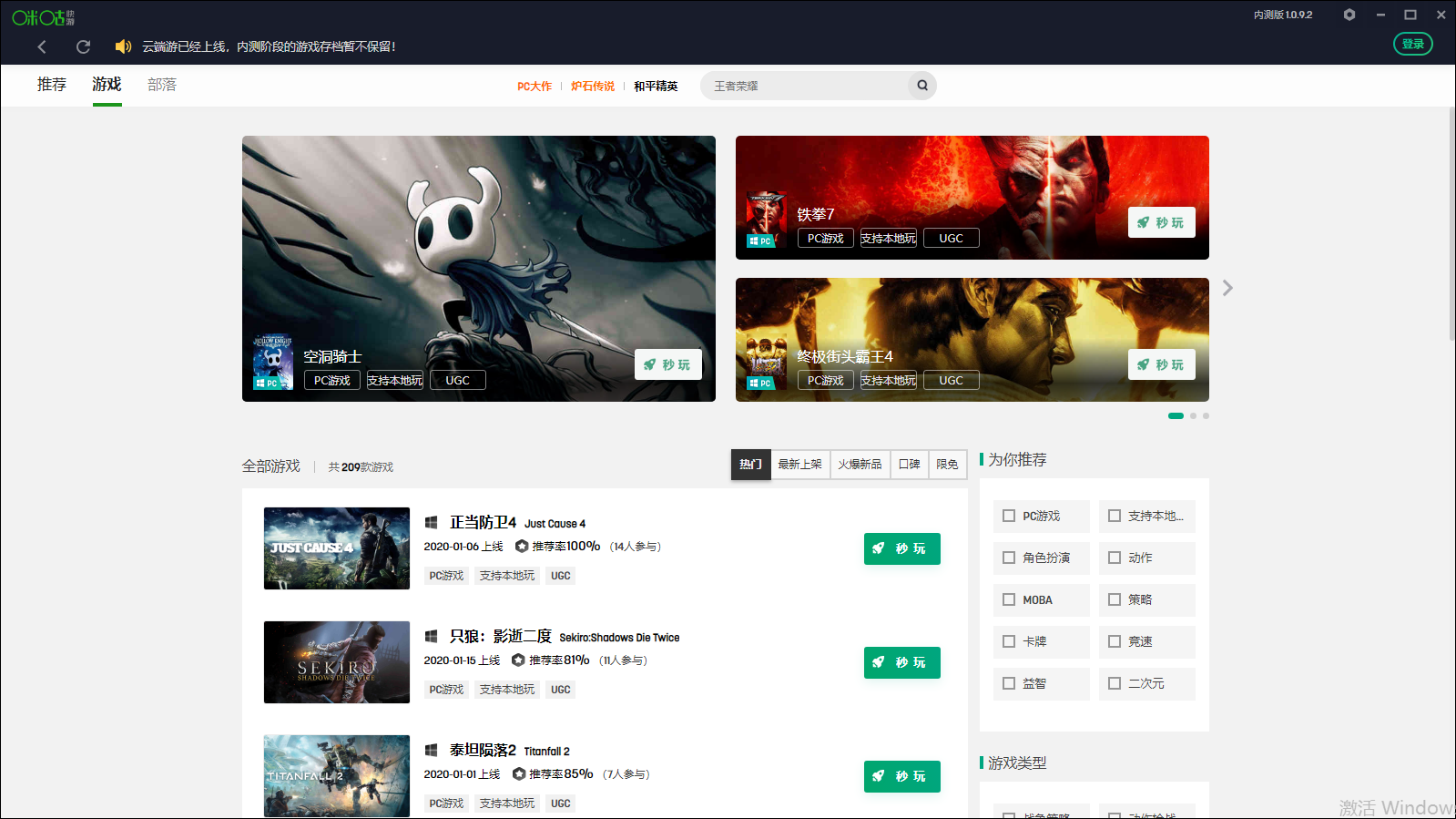1456x819 pixels.
Task: Click the back arrow icon
Action: pyautogui.click(x=42, y=46)
